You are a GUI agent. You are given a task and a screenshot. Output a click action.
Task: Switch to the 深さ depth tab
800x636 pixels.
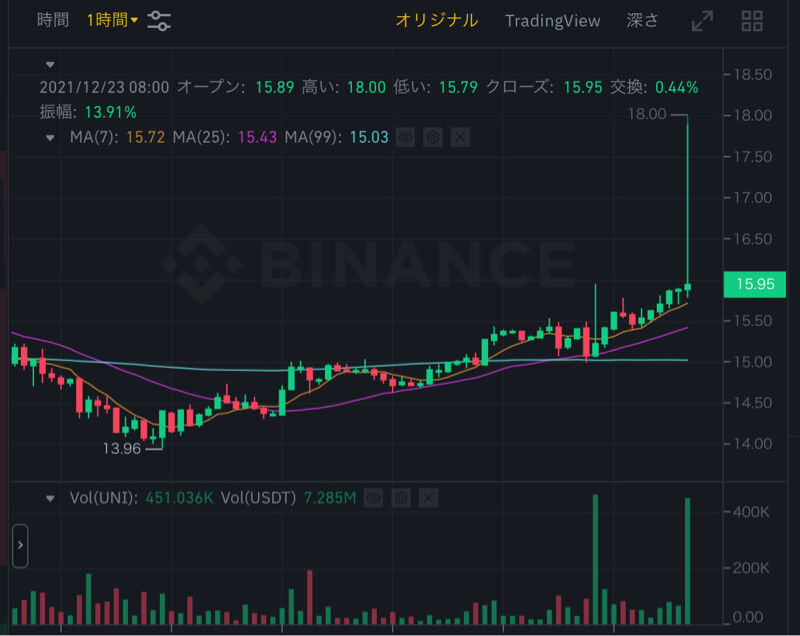click(x=642, y=20)
